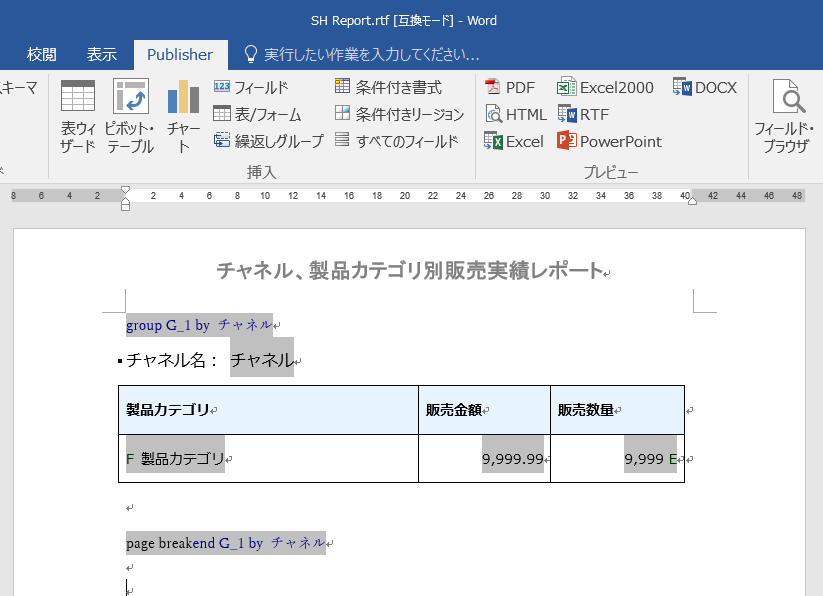The image size is (823, 596).
Task: Click the 製品カテゴリ header cell
Action: point(268,410)
